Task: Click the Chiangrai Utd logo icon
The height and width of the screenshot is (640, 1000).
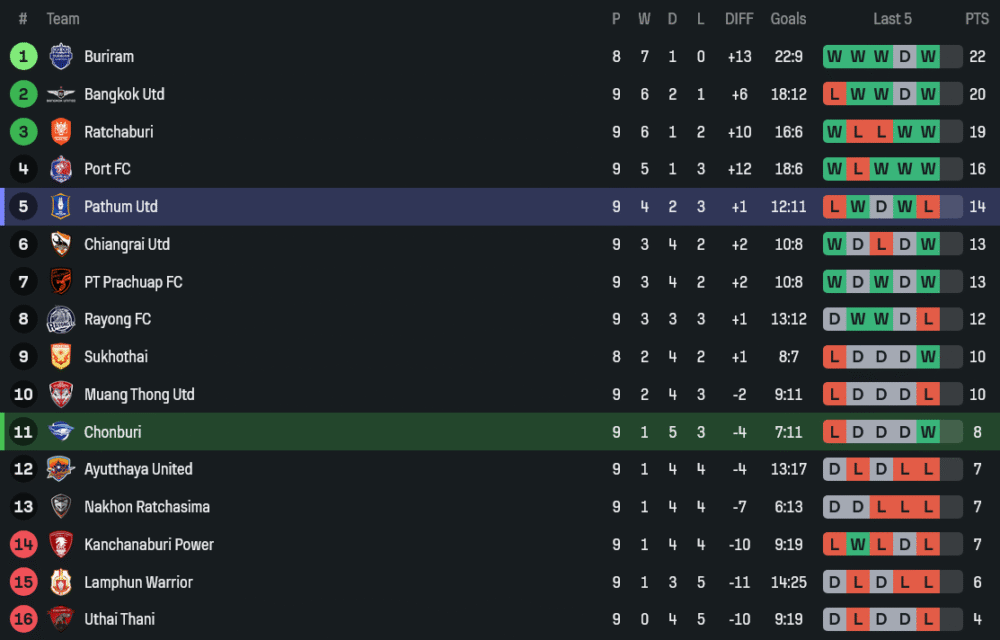Action: point(61,244)
